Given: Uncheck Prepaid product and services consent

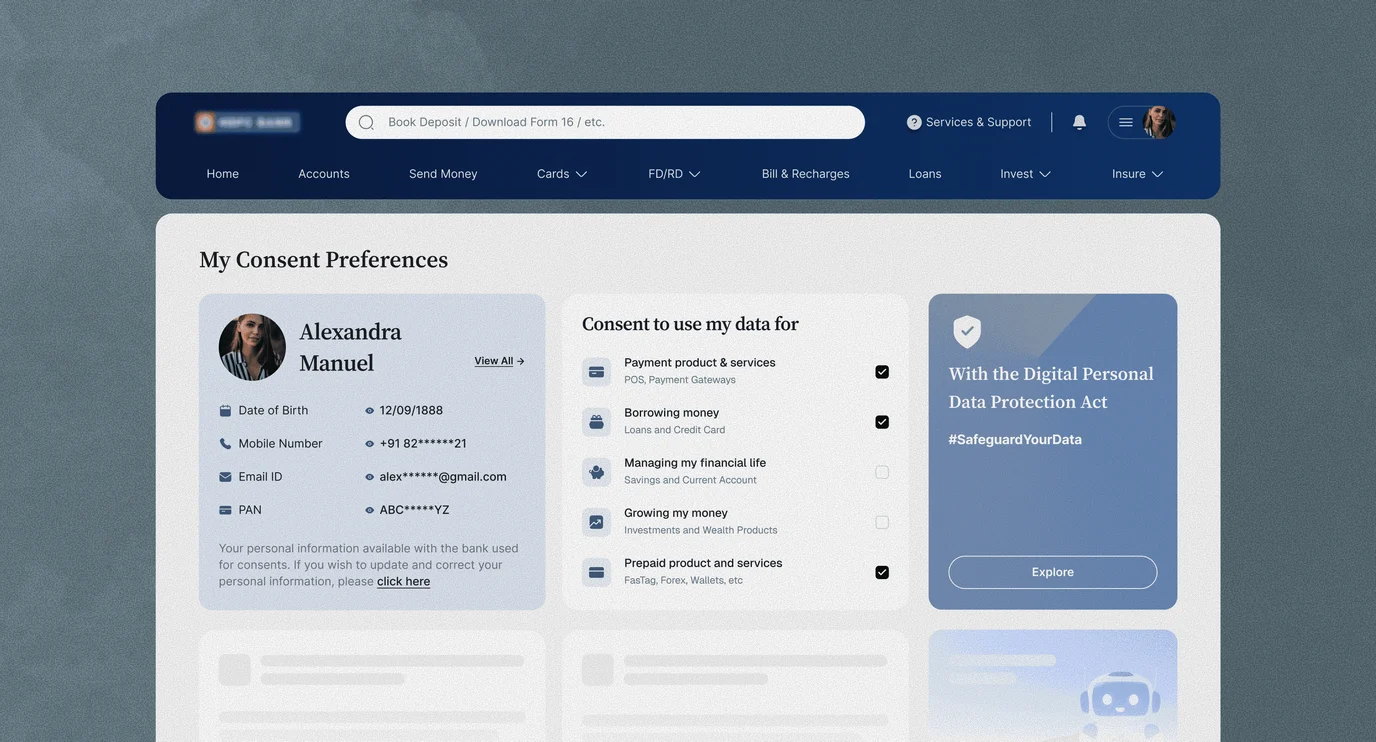Looking at the screenshot, I should click(882, 573).
